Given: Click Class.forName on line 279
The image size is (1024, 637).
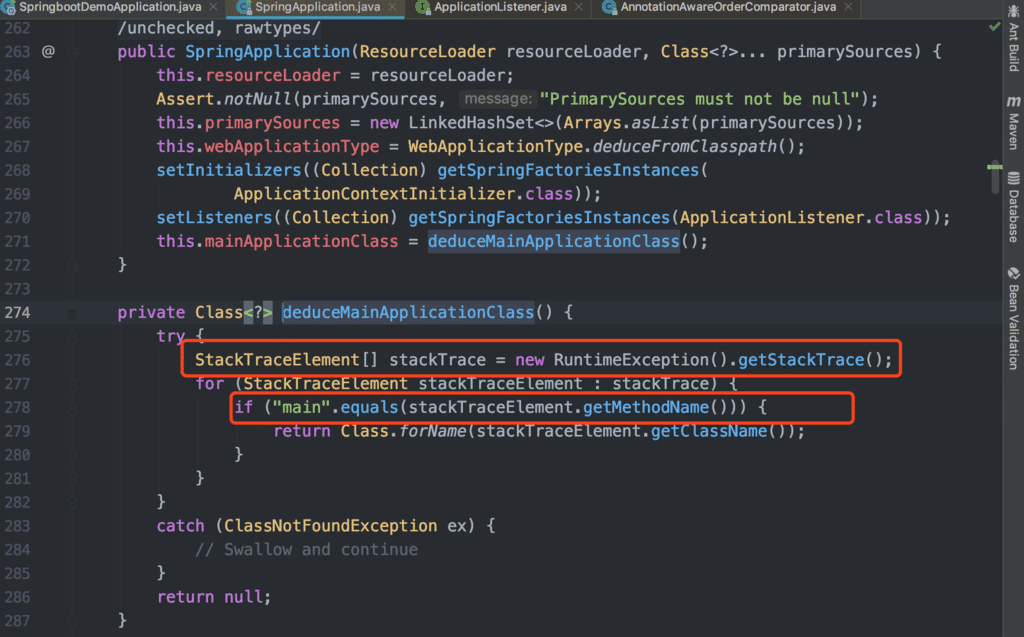Looking at the screenshot, I should click(404, 431).
